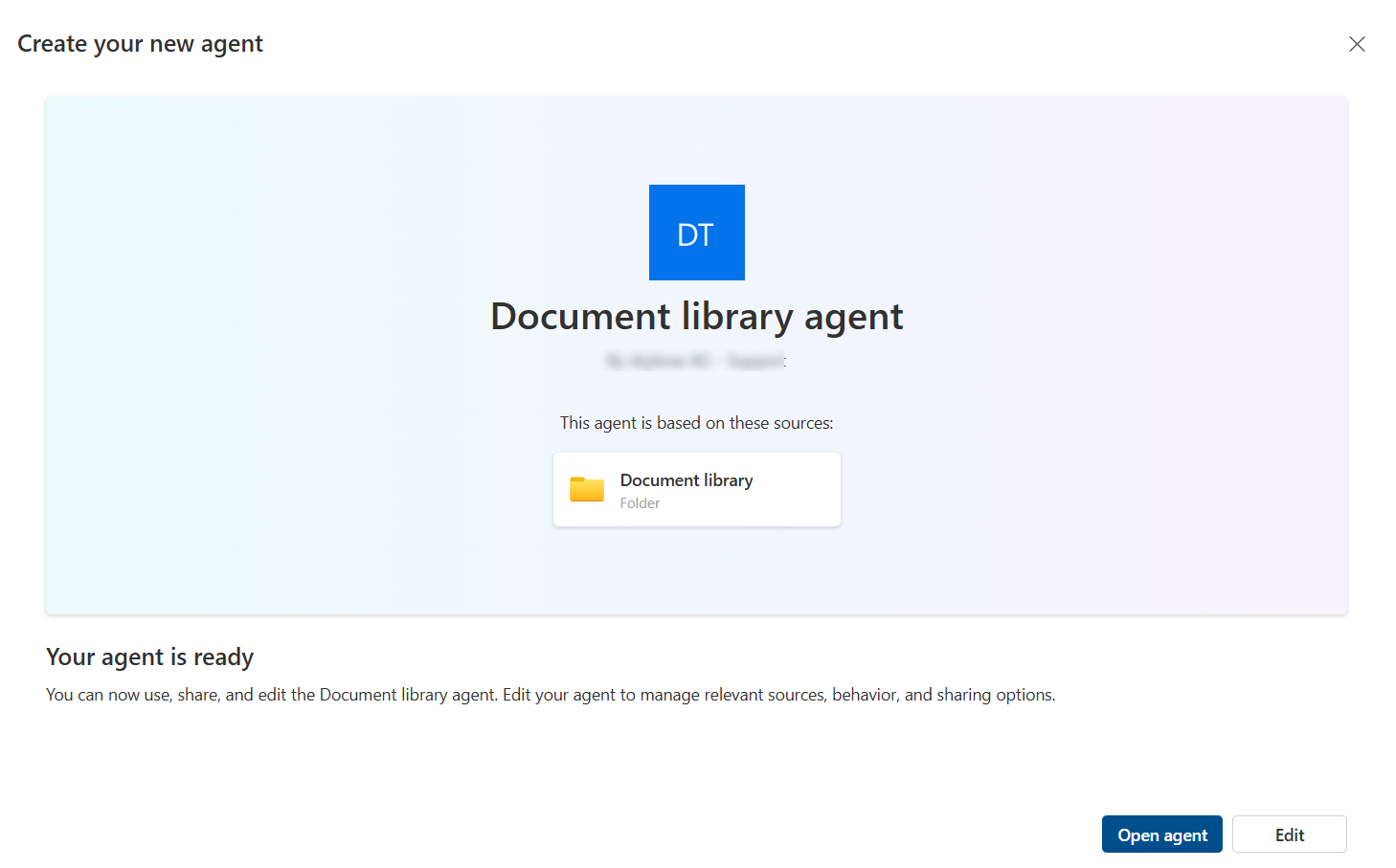Screen dimensions: 1396x868
Task: Click the agent usage description paragraph
Action: (x=551, y=694)
